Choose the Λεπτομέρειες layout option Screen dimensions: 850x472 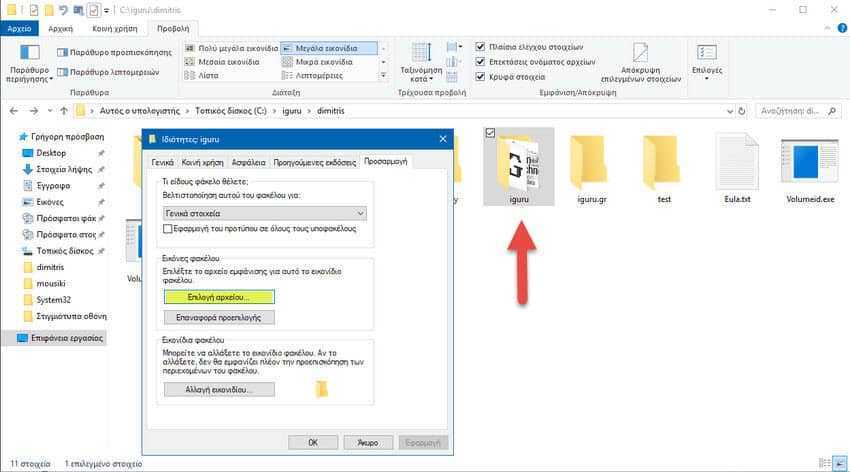point(312,75)
